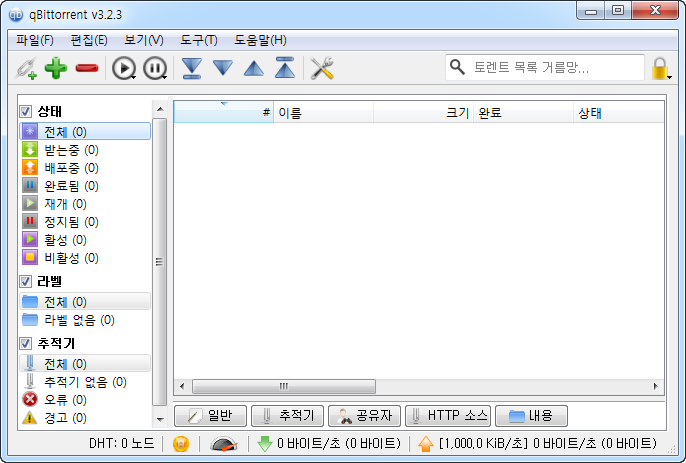
Task: Open the lock icon dropdown arrow
Action: click(x=670, y=78)
